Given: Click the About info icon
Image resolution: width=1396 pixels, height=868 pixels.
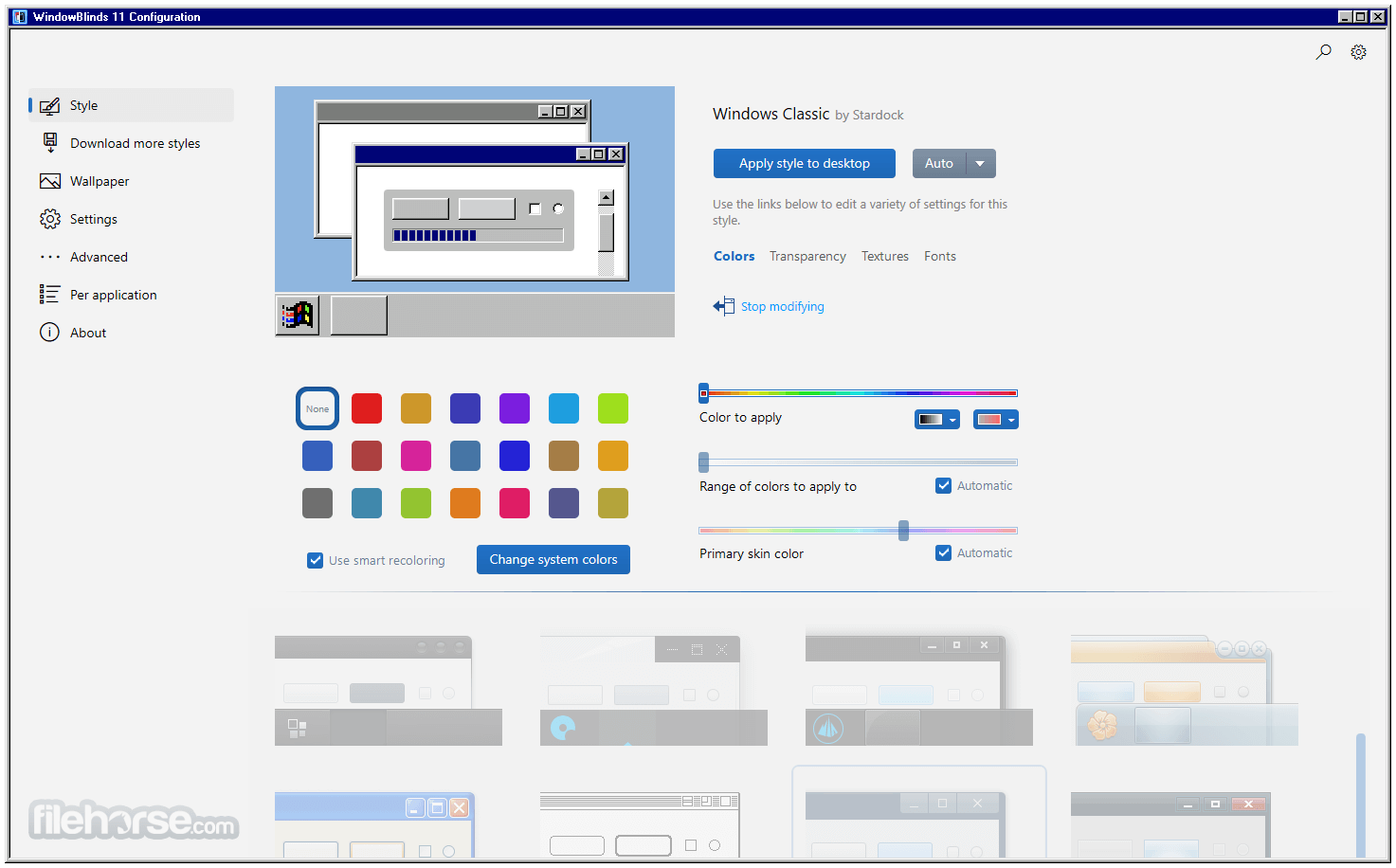Looking at the screenshot, I should pyautogui.click(x=50, y=333).
